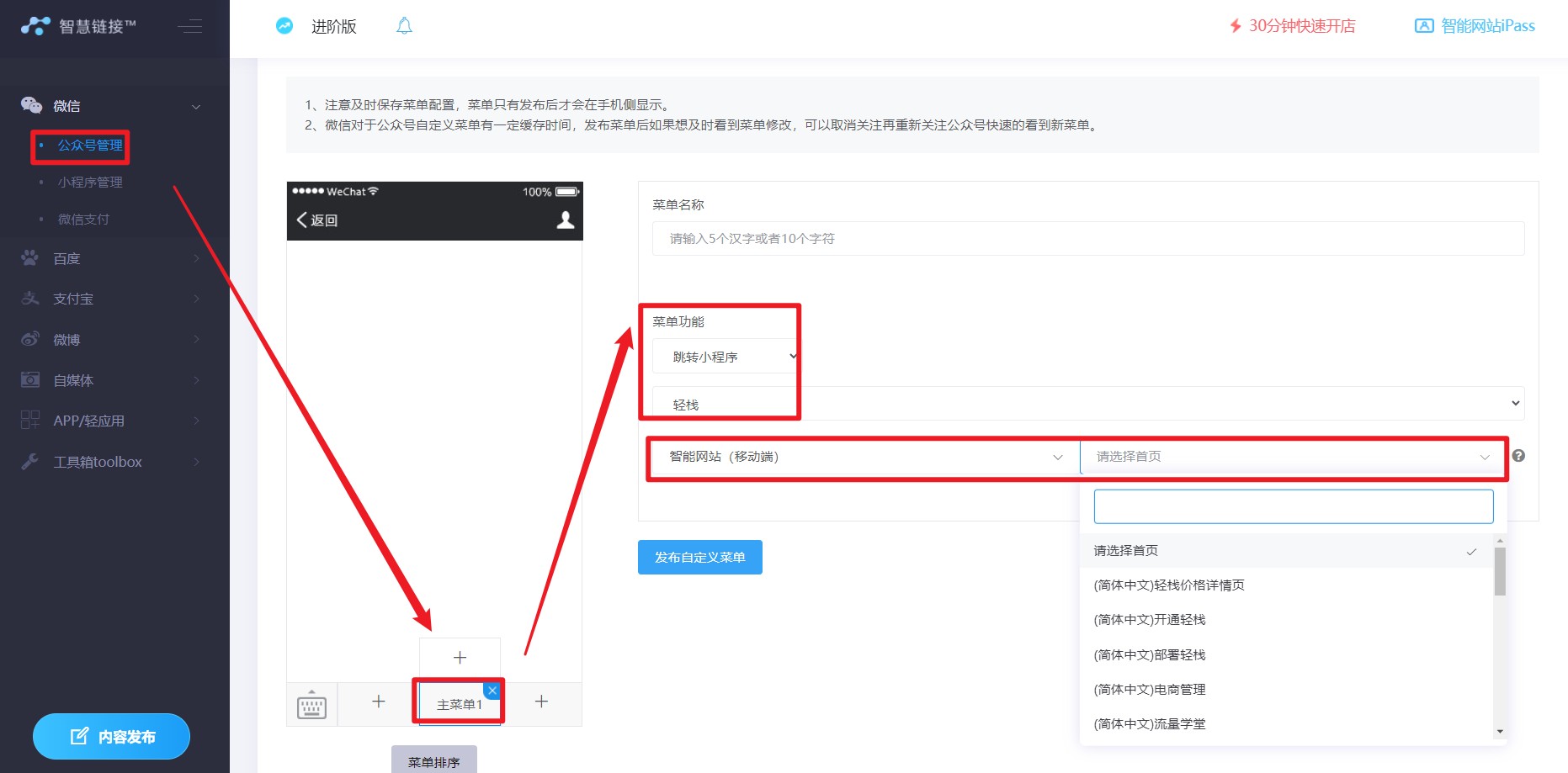This screenshot has height=773, width=1568.
Task: Add a submenu with the plus above 主菜单1
Action: point(460,658)
